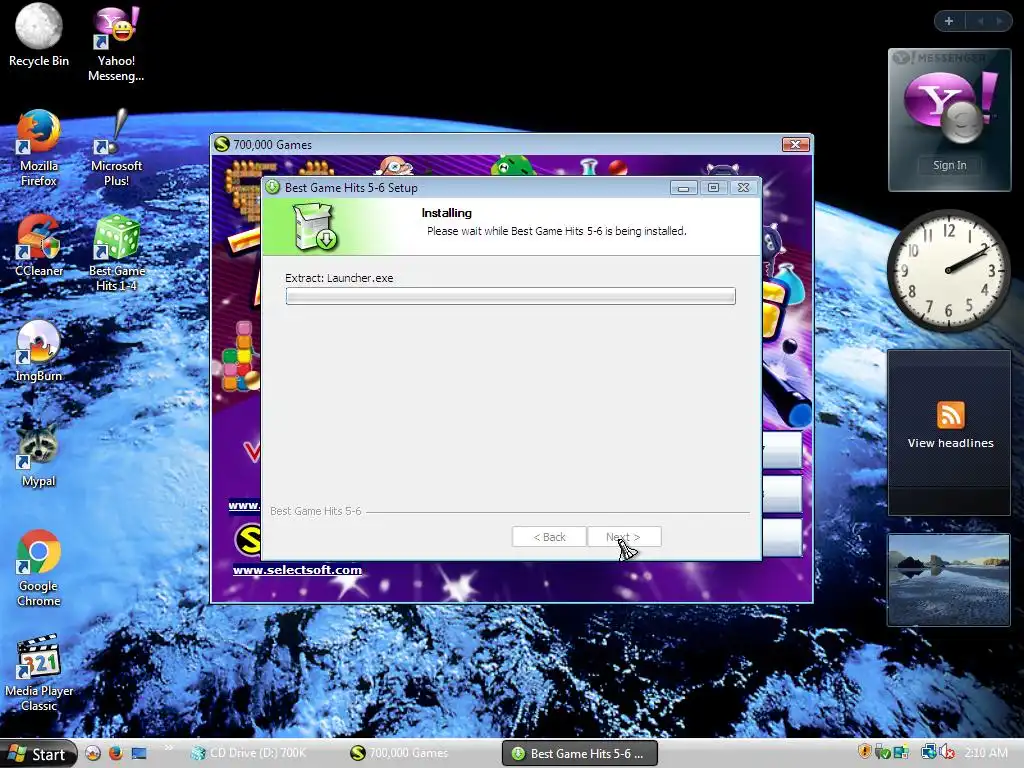The image size is (1024, 768).
Task: Select Best Game Hits 5-6 taskbar item
Action: point(579,753)
